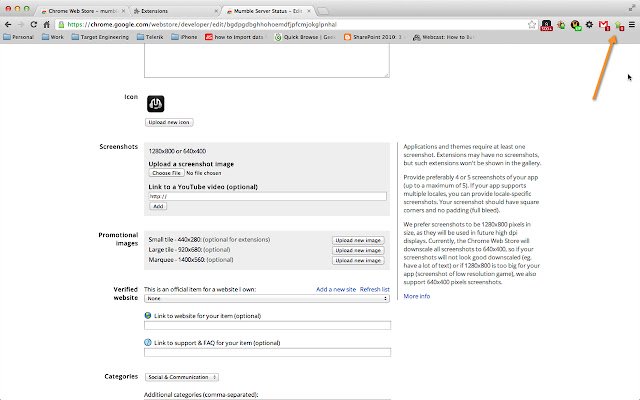Open the Personal bookmarks folder
Image resolution: width=640 pixels, height=400 pixels.
coord(18,37)
